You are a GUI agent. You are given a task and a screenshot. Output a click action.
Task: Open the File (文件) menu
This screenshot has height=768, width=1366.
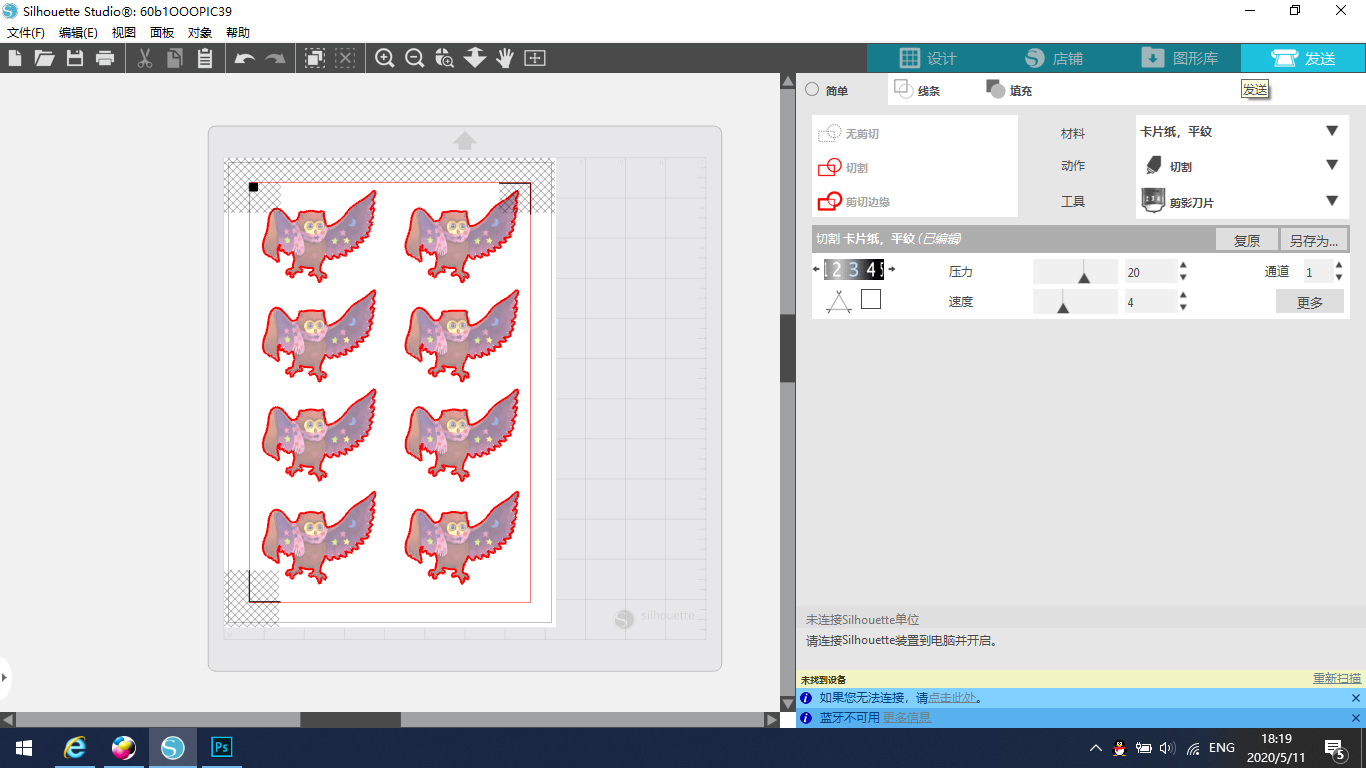pos(26,32)
